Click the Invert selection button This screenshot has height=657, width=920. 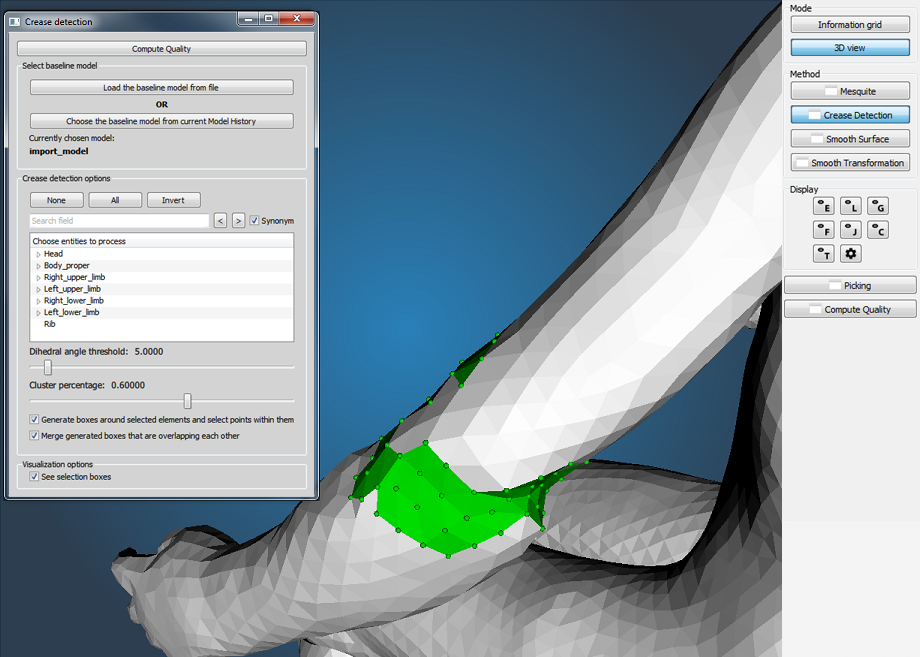click(x=173, y=200)
